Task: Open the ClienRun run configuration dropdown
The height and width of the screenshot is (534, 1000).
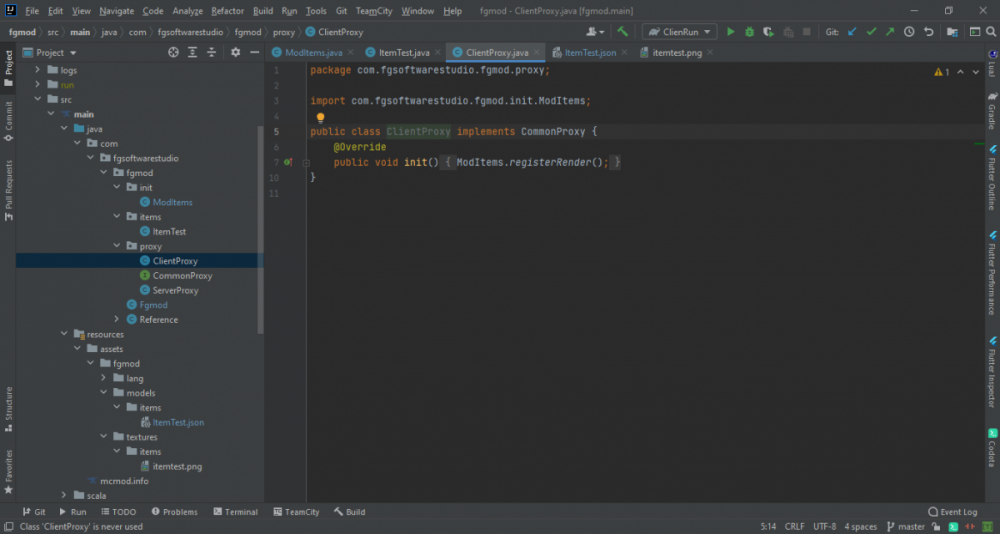Action: pyautogui.click(x=680, y=32)
